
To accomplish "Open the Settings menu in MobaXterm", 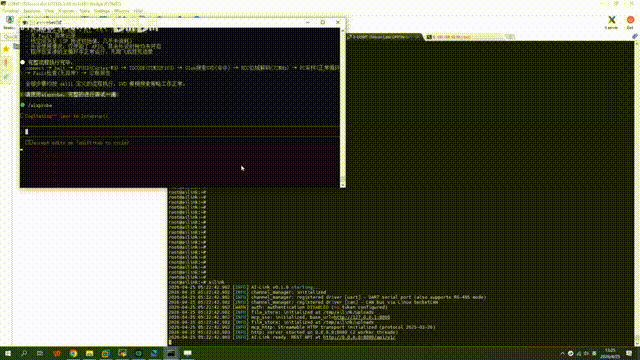I will click(x=102, y=11).
